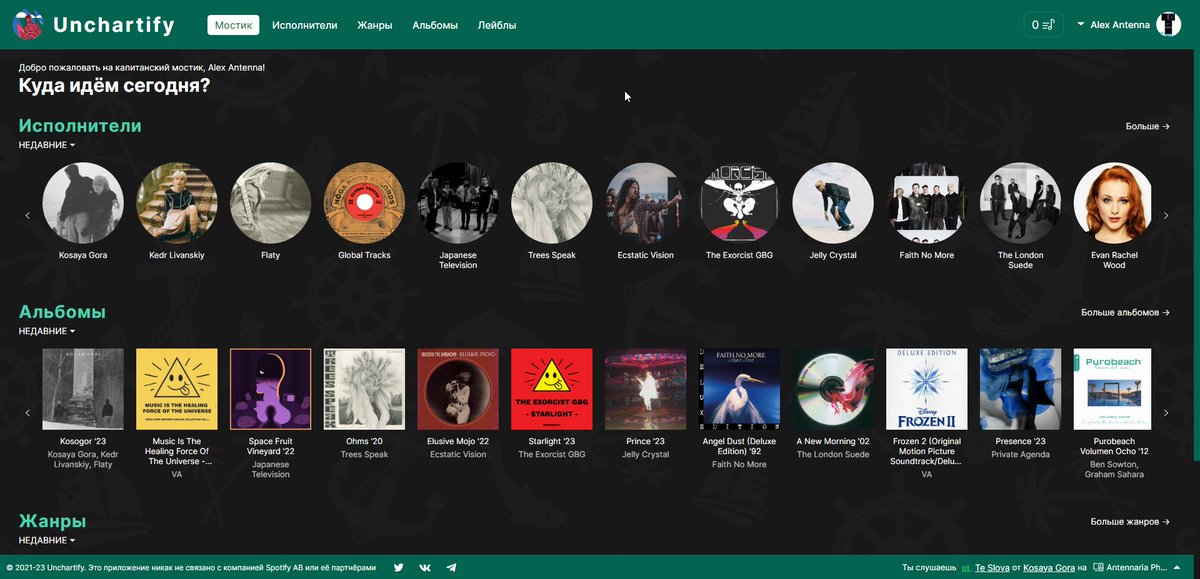
Task: Open Japanese Television artist thumbnail
Action: click(458, 203)
